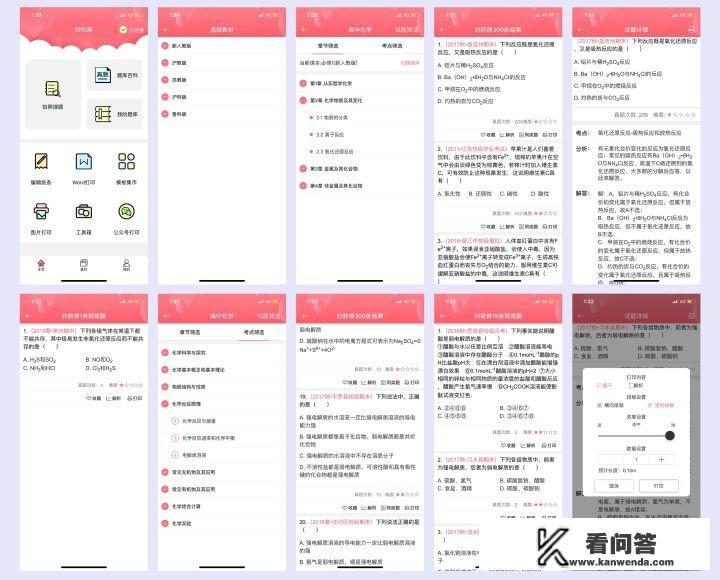
Task: Go back from the undimmed 试题详情 screen
Action: (580, 29)
